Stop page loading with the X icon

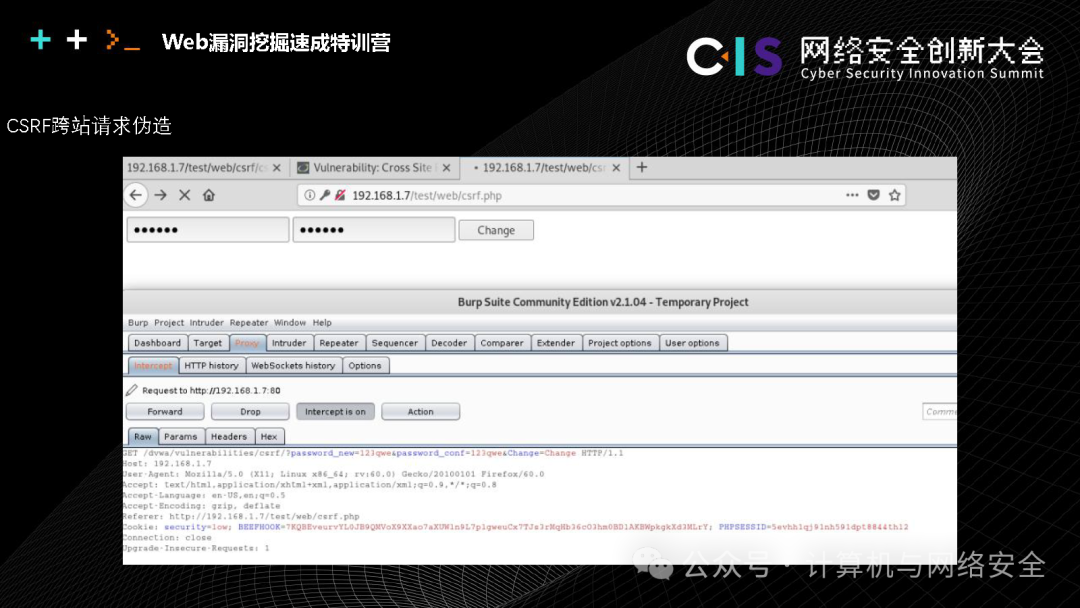click(185, 196)
